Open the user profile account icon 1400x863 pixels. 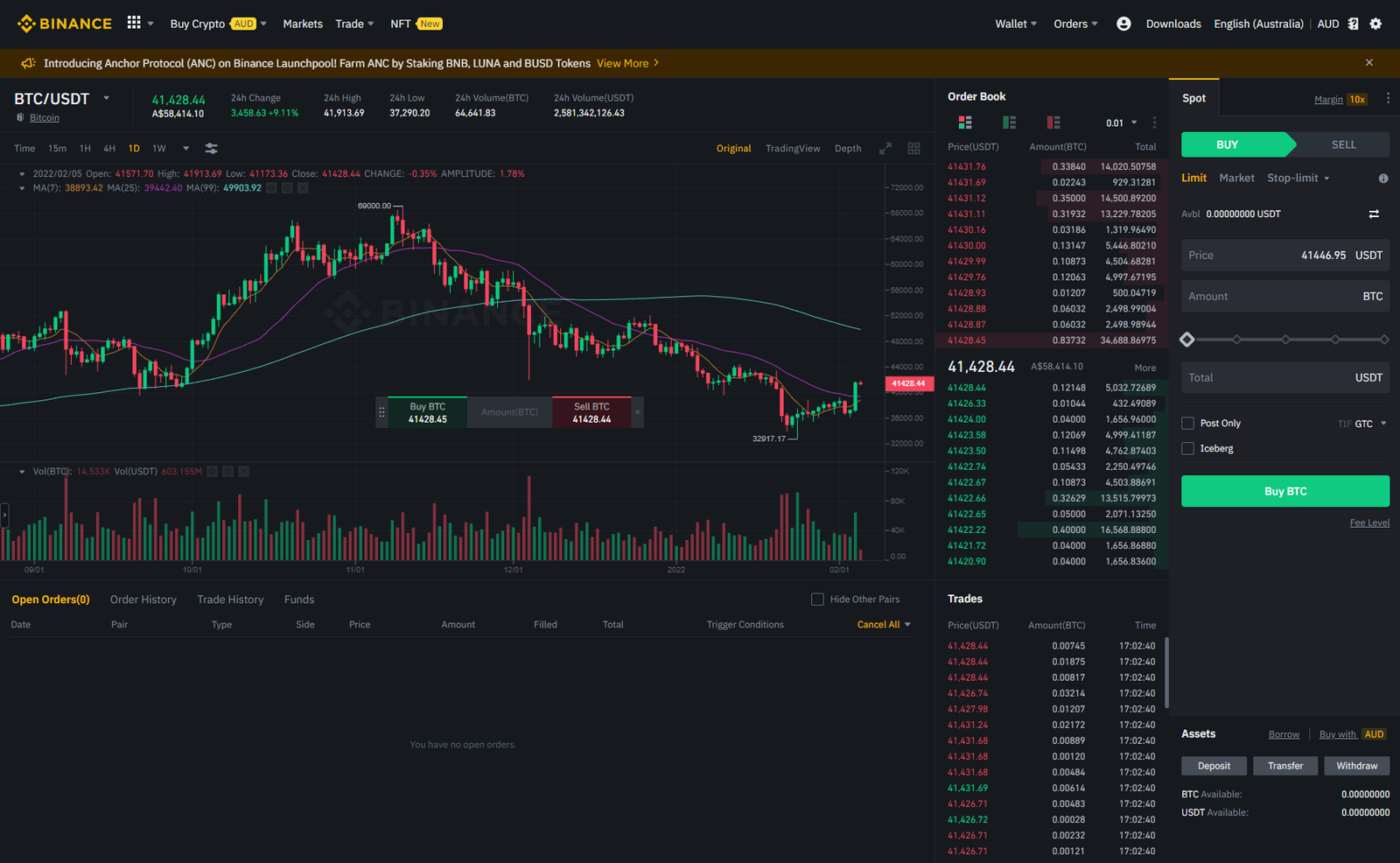pyautogui.click(x=1123, y=24)
